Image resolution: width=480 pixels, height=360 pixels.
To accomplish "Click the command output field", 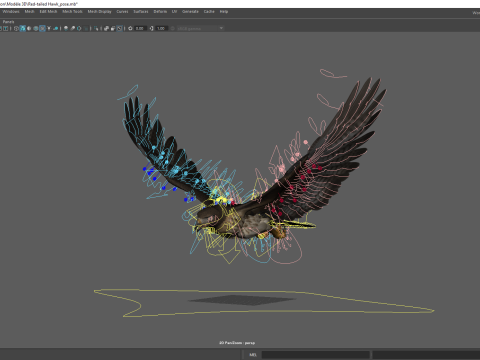I will pos(426,355).
